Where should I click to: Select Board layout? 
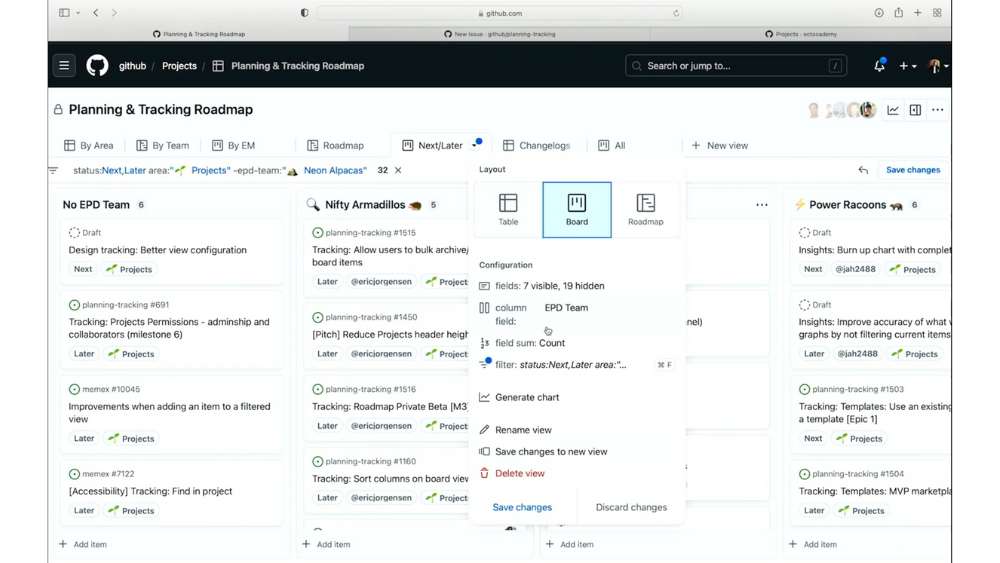point(577,210)
